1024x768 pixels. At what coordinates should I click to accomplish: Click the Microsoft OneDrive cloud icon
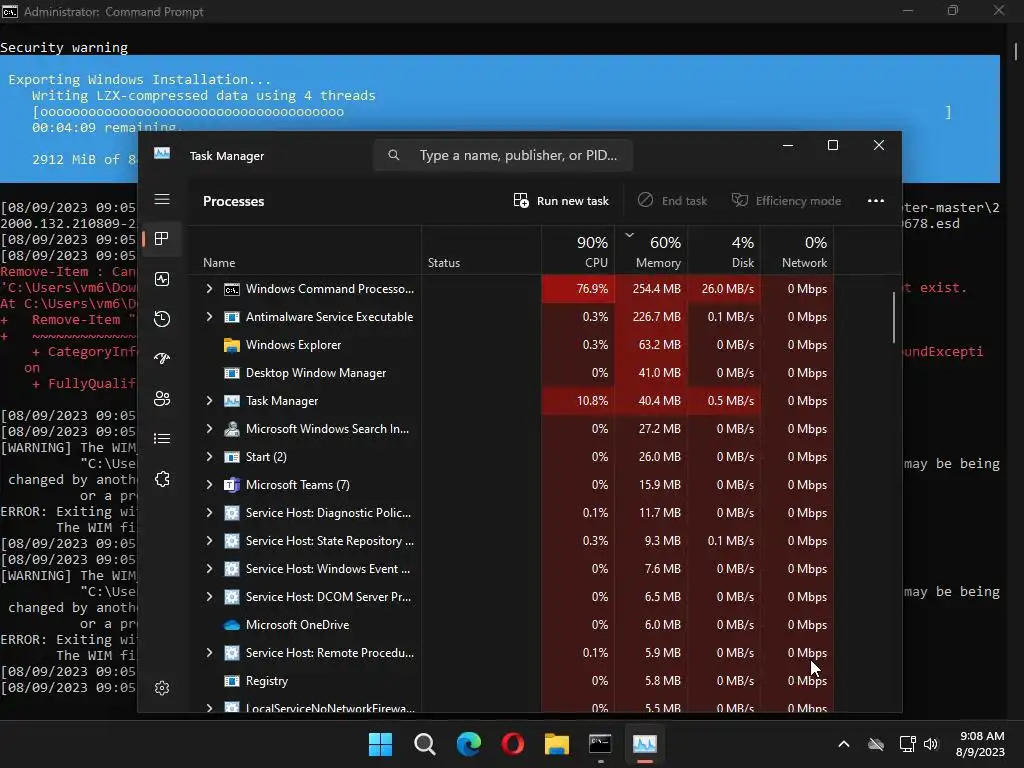tap(232, 625)
